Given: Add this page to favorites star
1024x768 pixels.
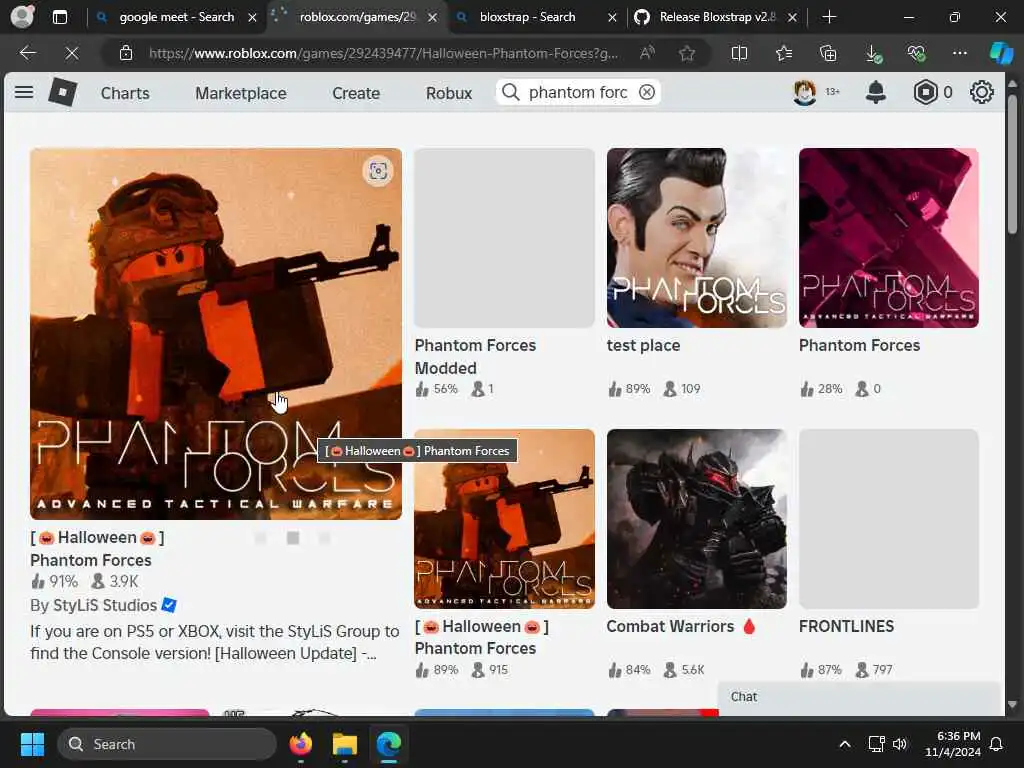Looking at the screenshot, I should tap(686, 53).
